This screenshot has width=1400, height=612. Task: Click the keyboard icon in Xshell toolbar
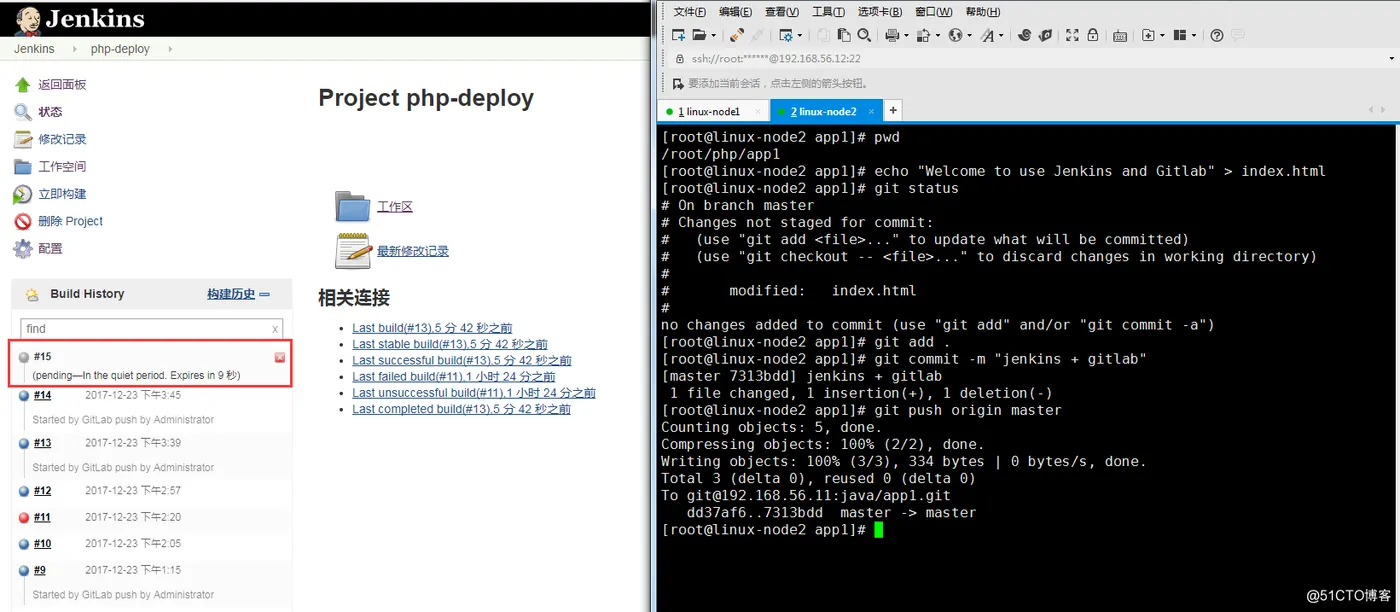(1119, 36)
